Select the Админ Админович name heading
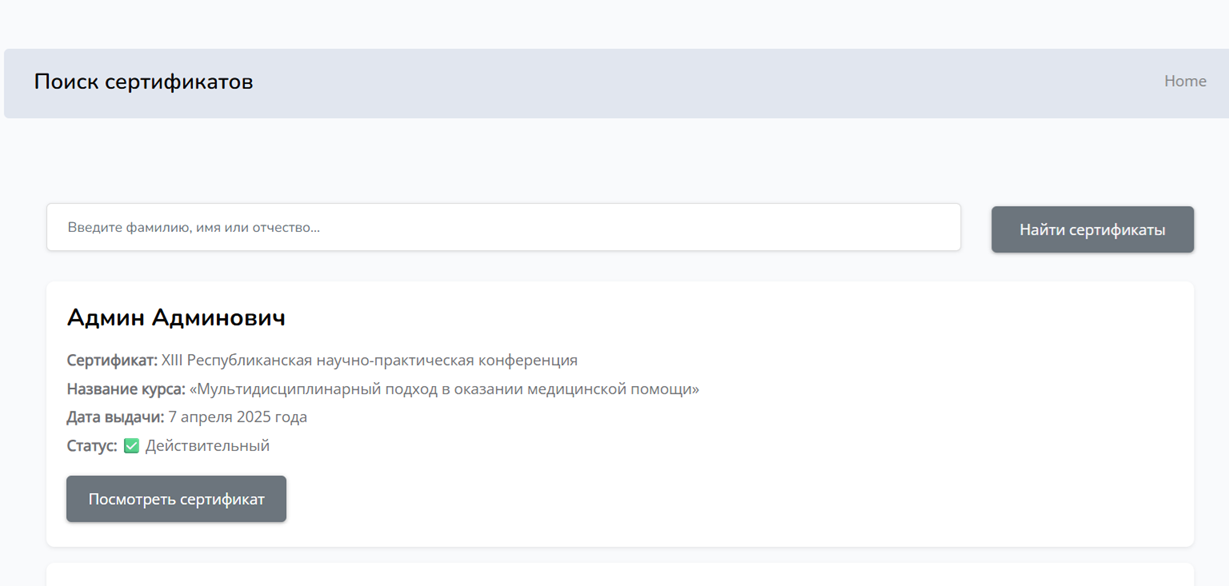Viewport: 1229px width, 586px height. (x=176, y=318)
